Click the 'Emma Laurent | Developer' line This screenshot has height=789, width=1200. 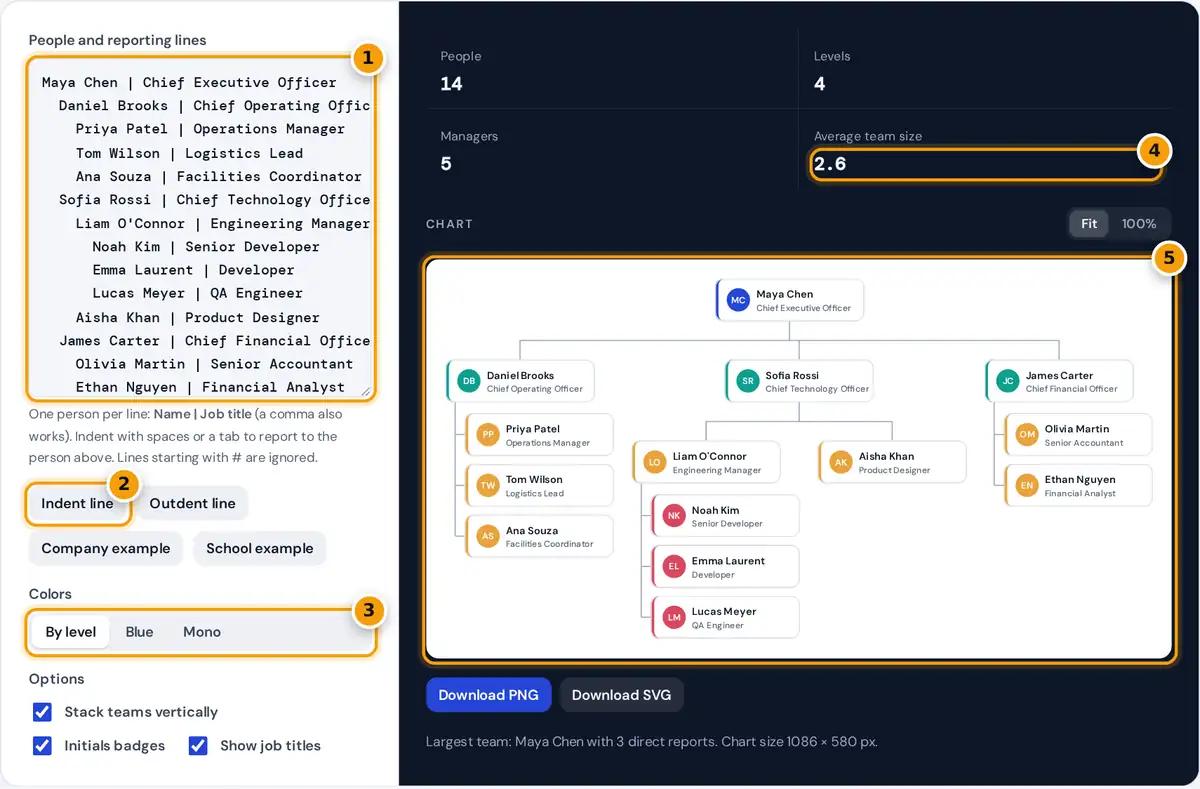point(193,270)
